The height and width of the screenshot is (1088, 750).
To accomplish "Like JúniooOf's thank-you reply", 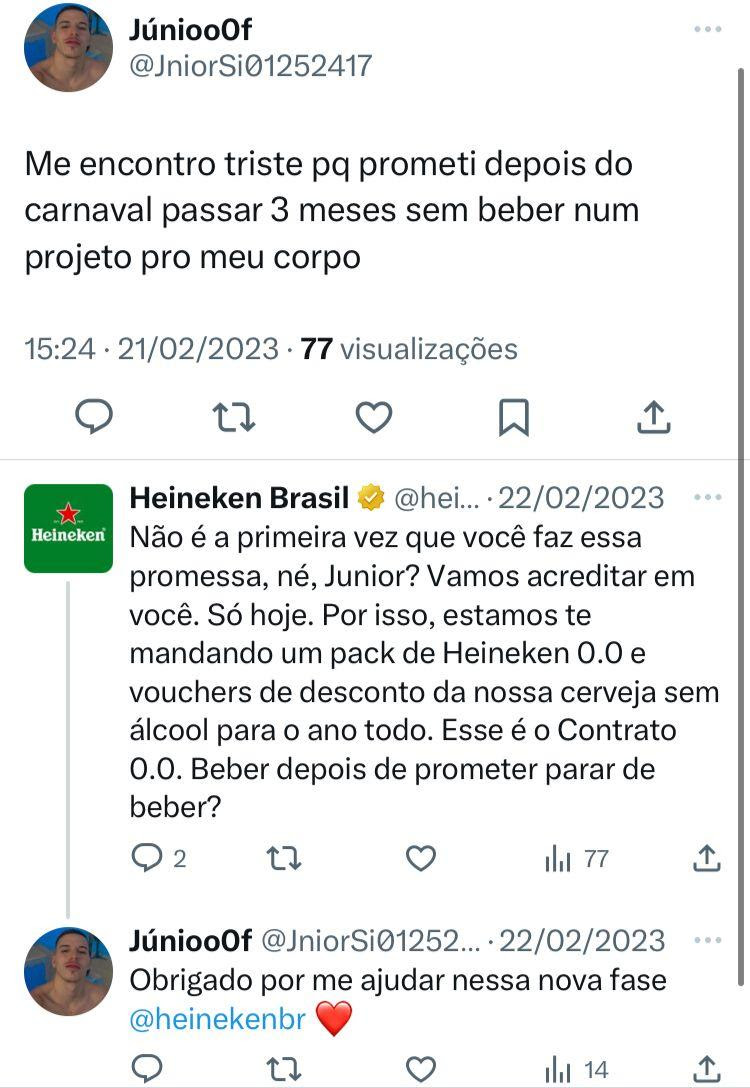I will [x=421, y=1069].
